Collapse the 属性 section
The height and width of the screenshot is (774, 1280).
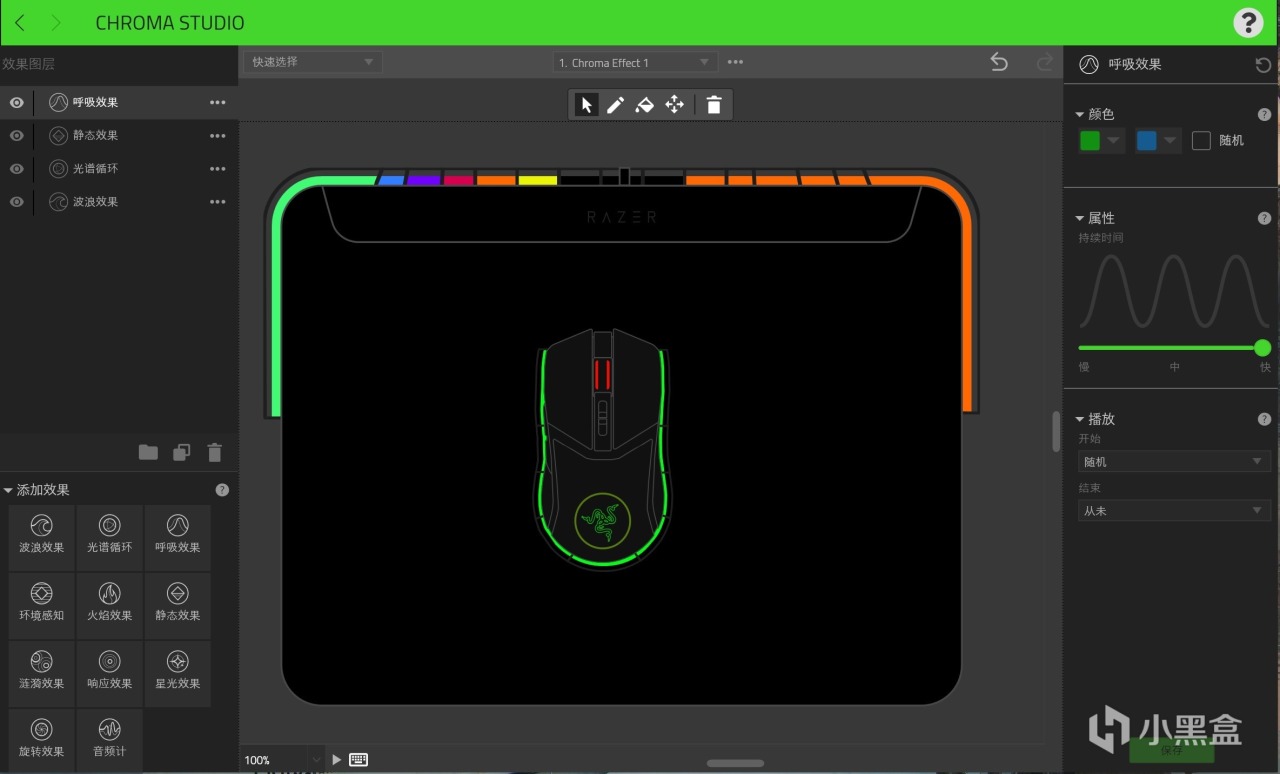[x=1080, y=218]
